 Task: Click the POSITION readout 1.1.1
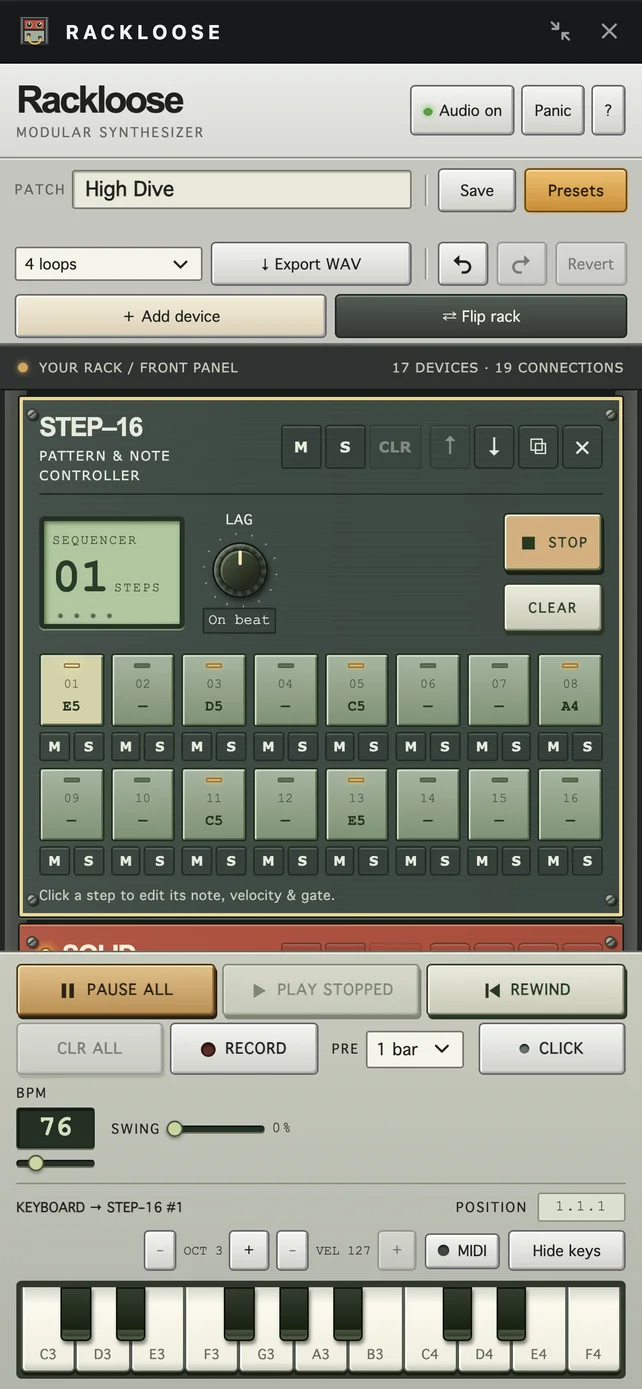coord(581,1207)
